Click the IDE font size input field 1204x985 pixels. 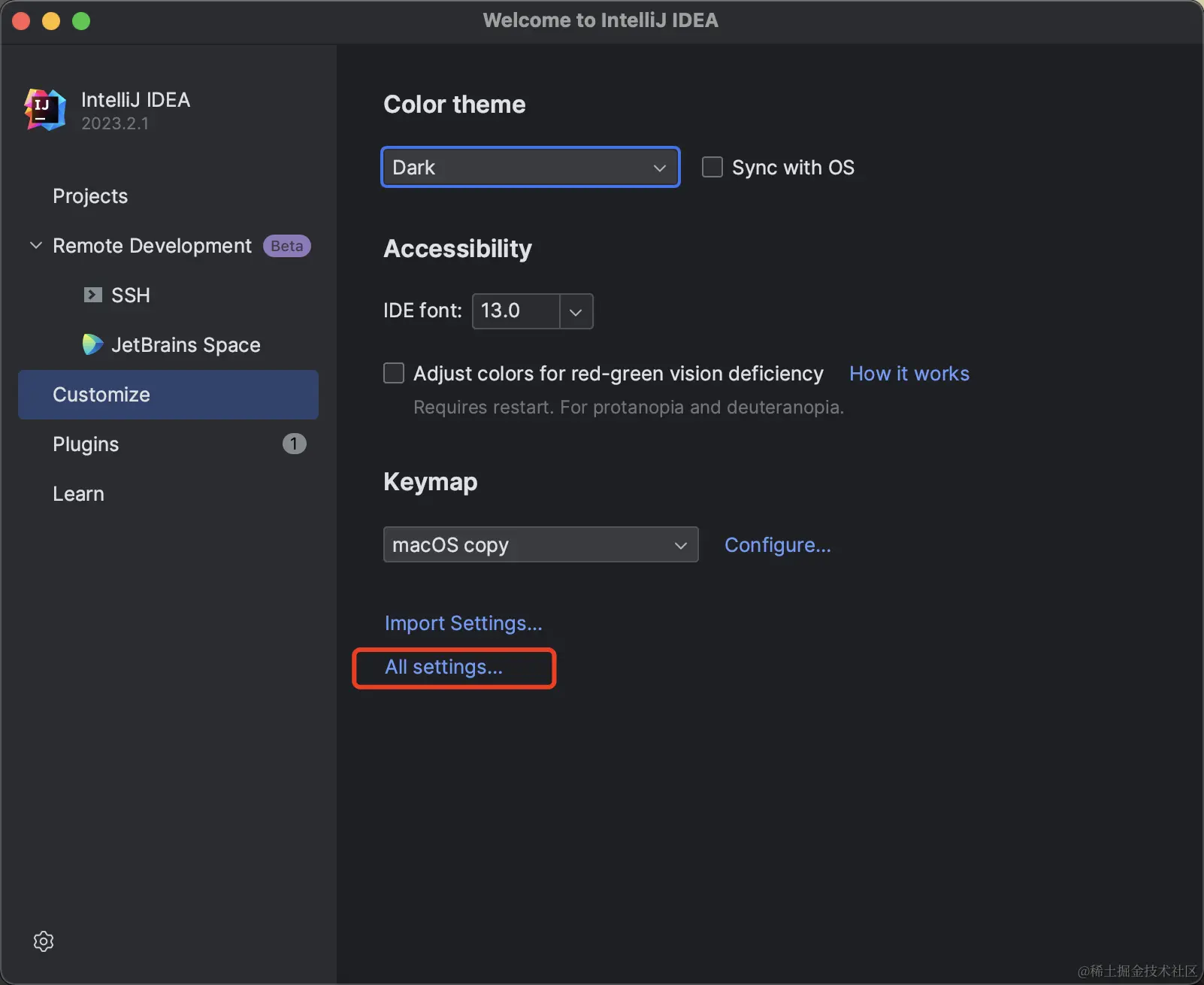[x=515, y=311]
